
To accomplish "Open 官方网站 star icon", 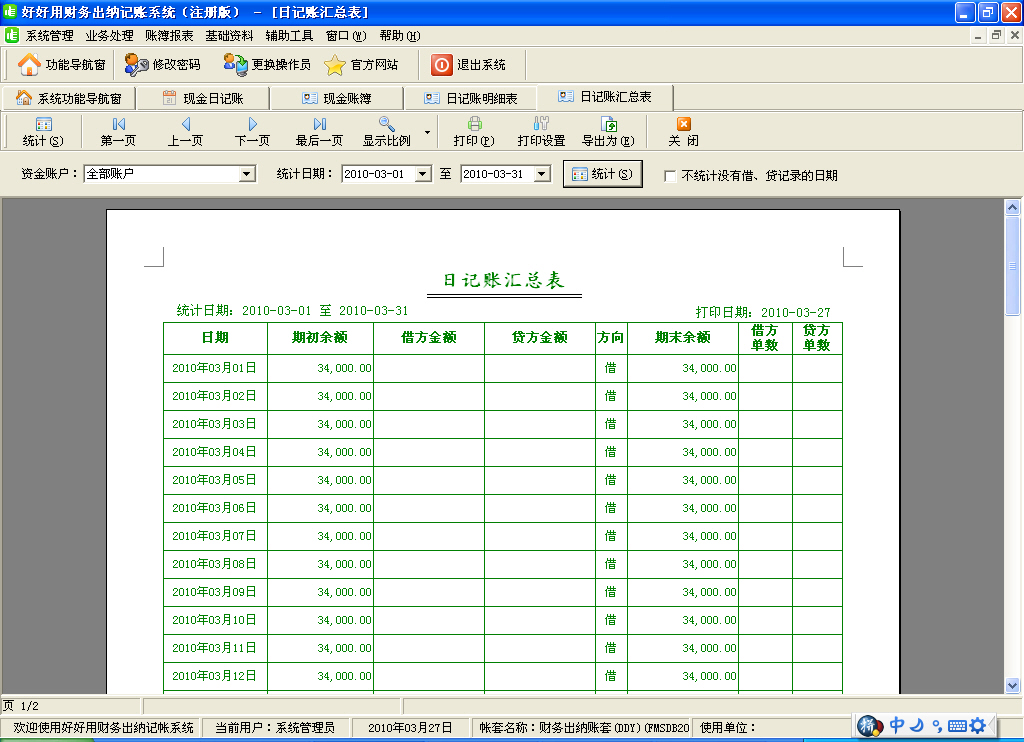I will click(x=335, y=65).
